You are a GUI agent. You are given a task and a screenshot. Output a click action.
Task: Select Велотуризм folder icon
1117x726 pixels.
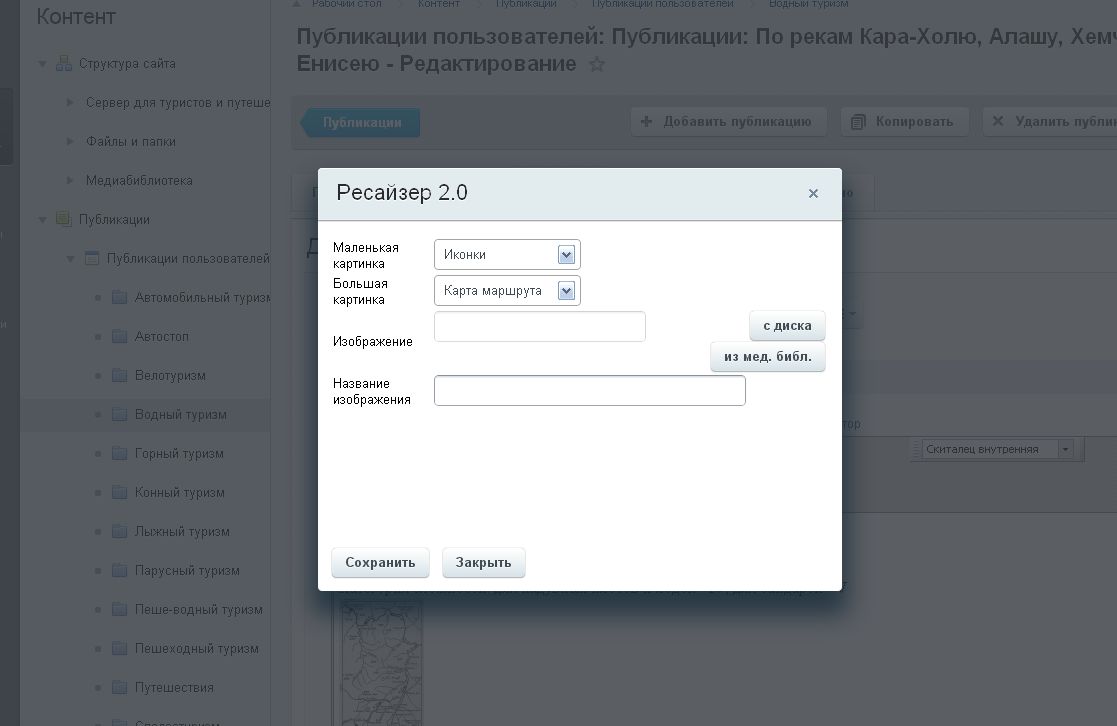120,375
